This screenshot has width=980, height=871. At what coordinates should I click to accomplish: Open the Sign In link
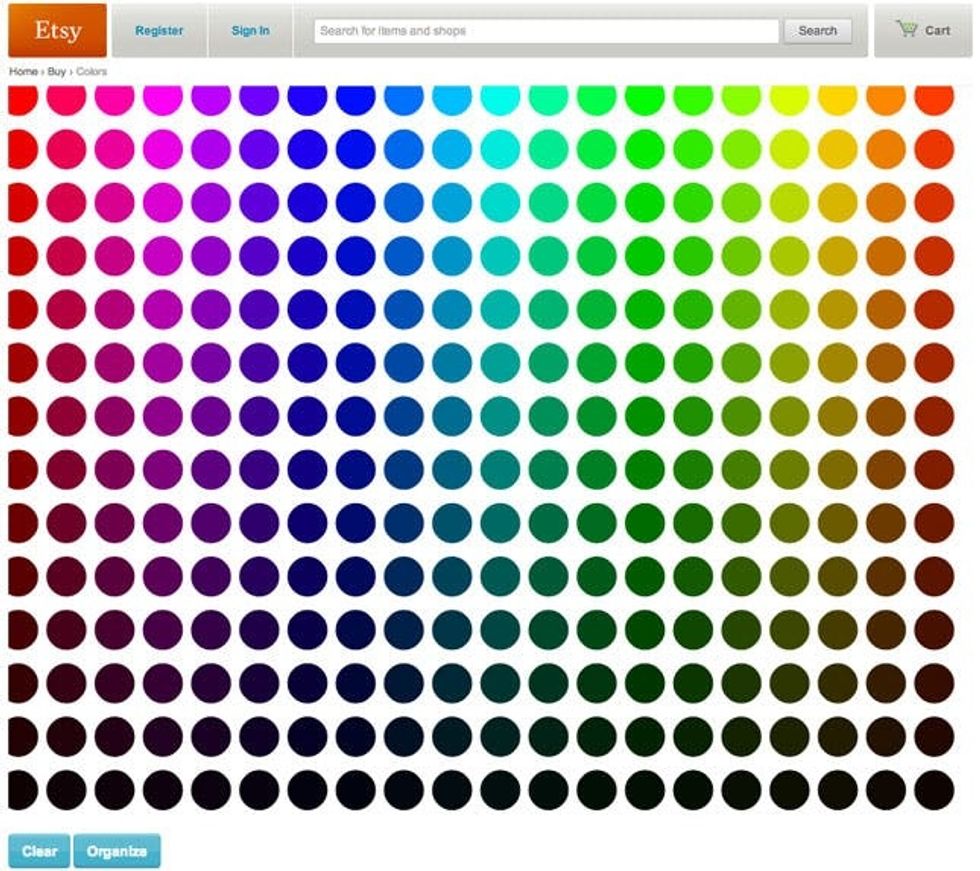coord(250,31)
